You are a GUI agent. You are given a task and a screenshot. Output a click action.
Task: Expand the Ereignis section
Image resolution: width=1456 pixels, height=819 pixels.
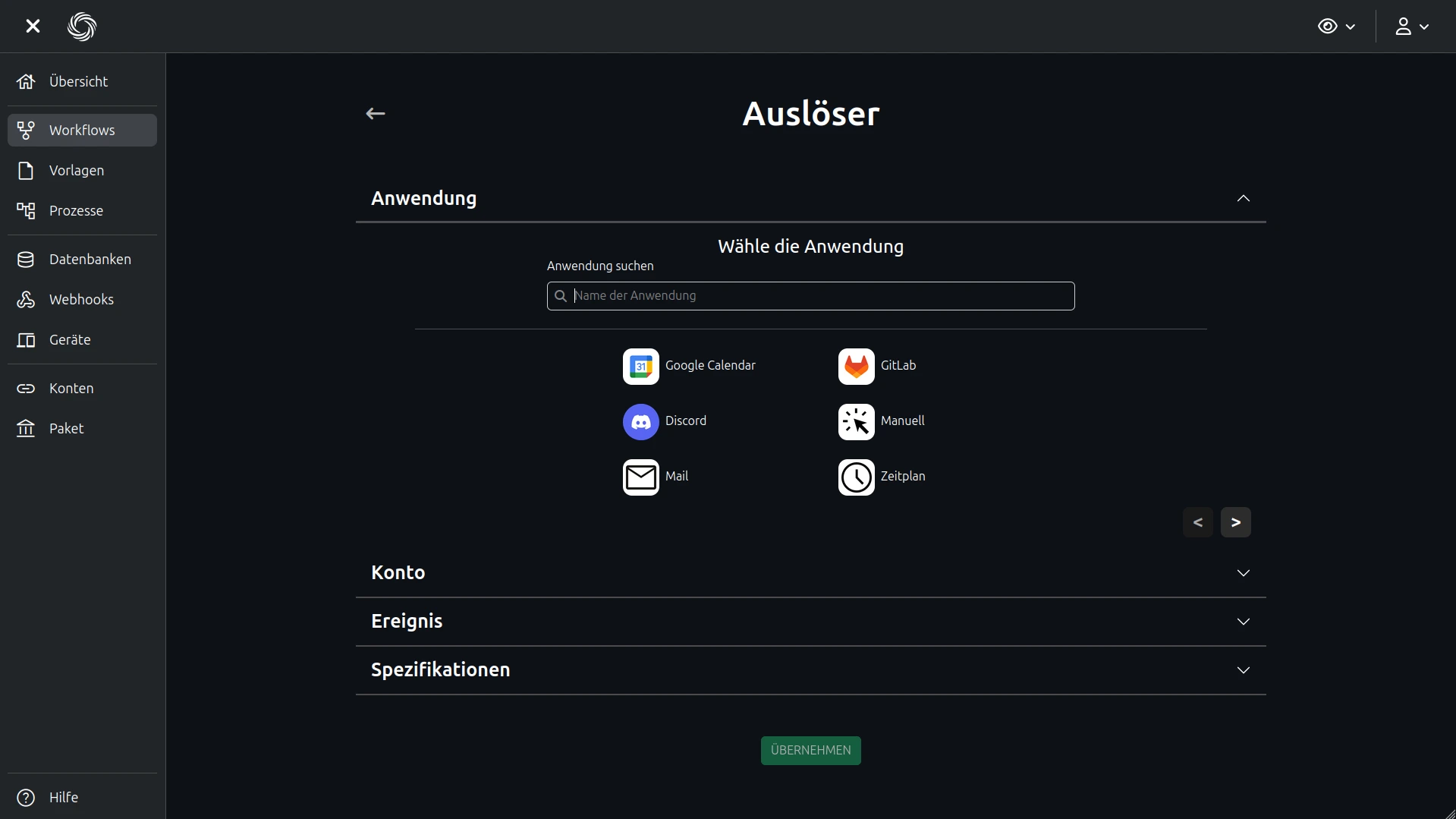[x=1243, y=622]
